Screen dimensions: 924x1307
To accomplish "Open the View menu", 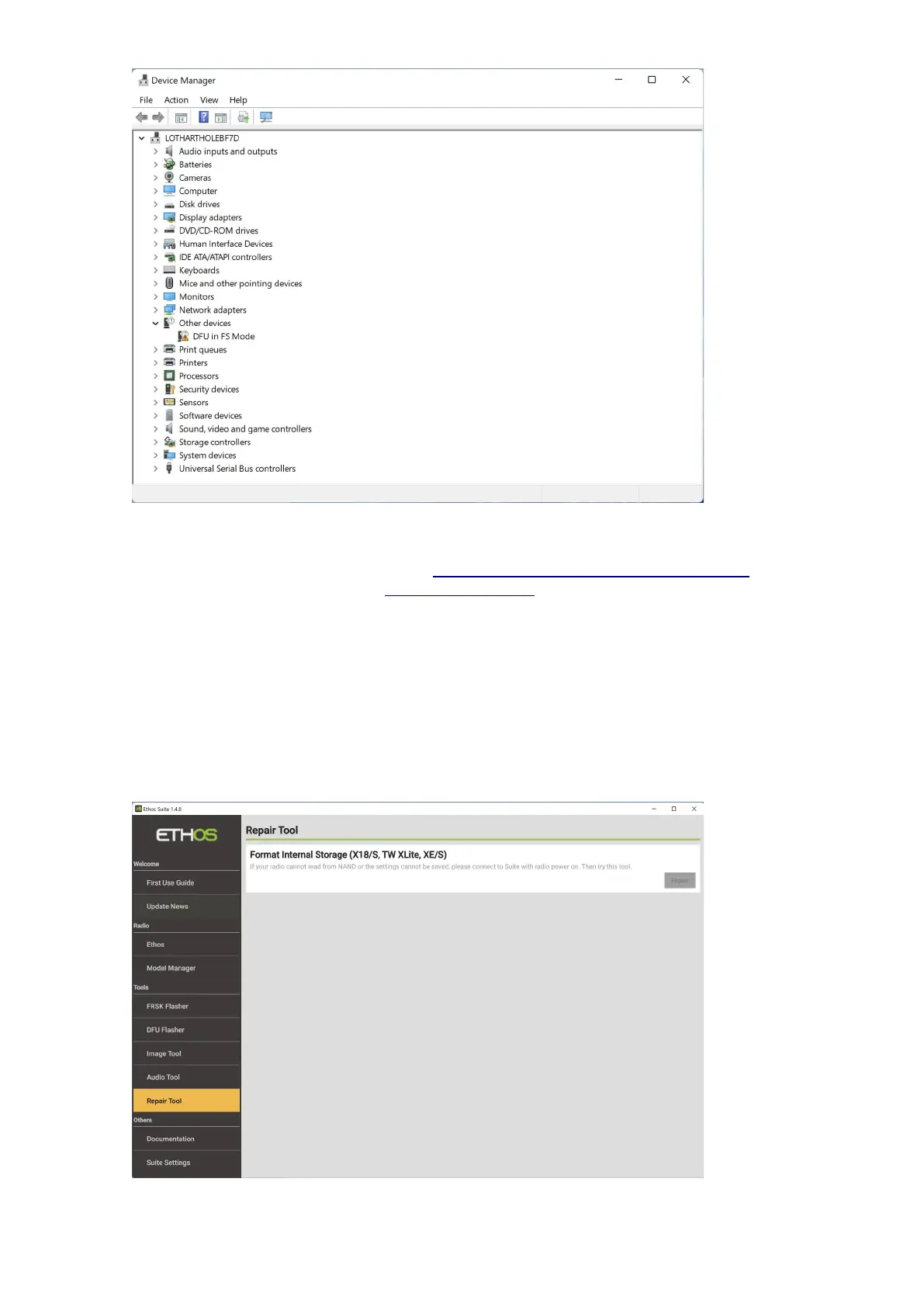I will click(x=209, y=100).
